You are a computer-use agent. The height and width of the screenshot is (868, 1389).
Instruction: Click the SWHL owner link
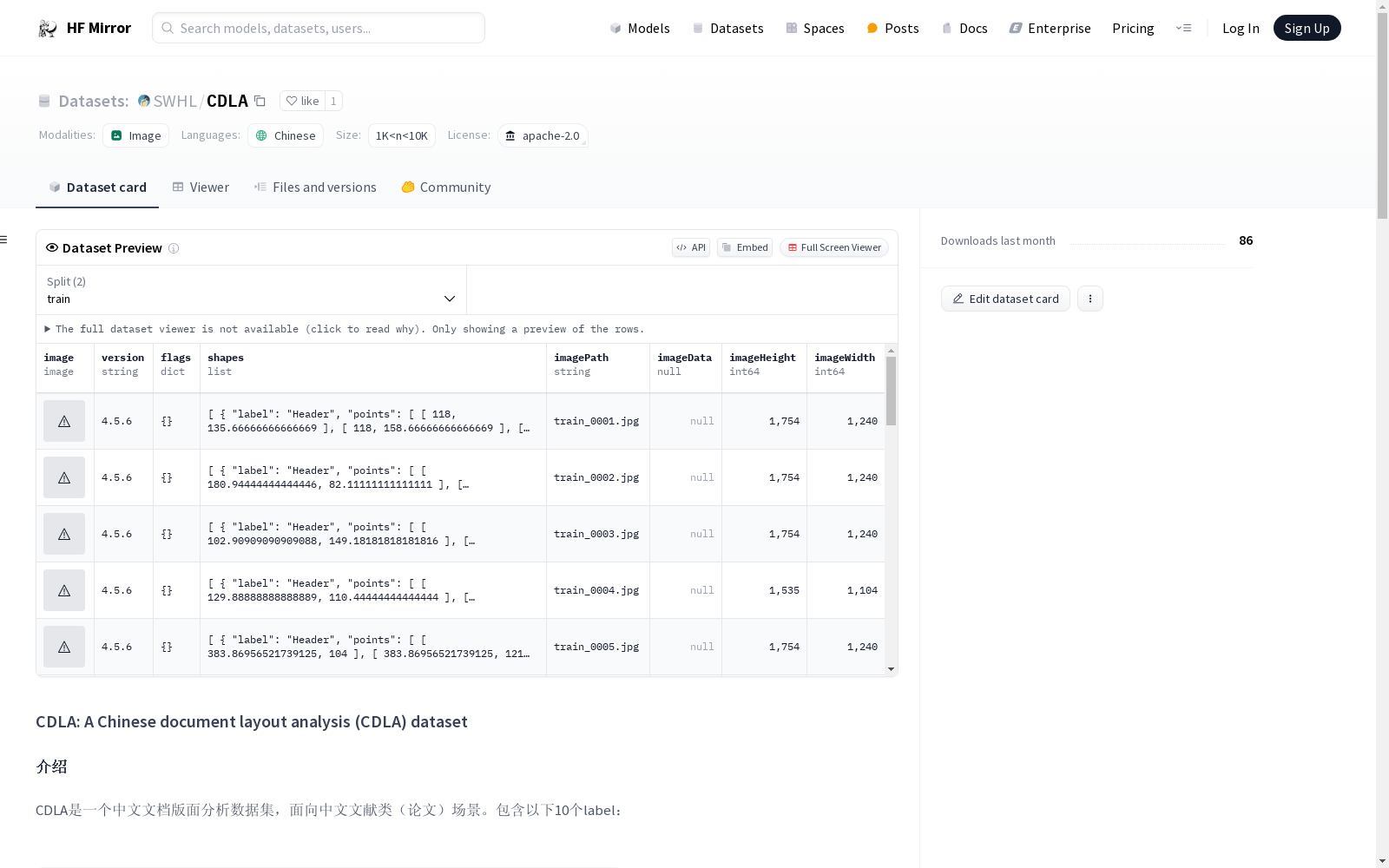175,101
